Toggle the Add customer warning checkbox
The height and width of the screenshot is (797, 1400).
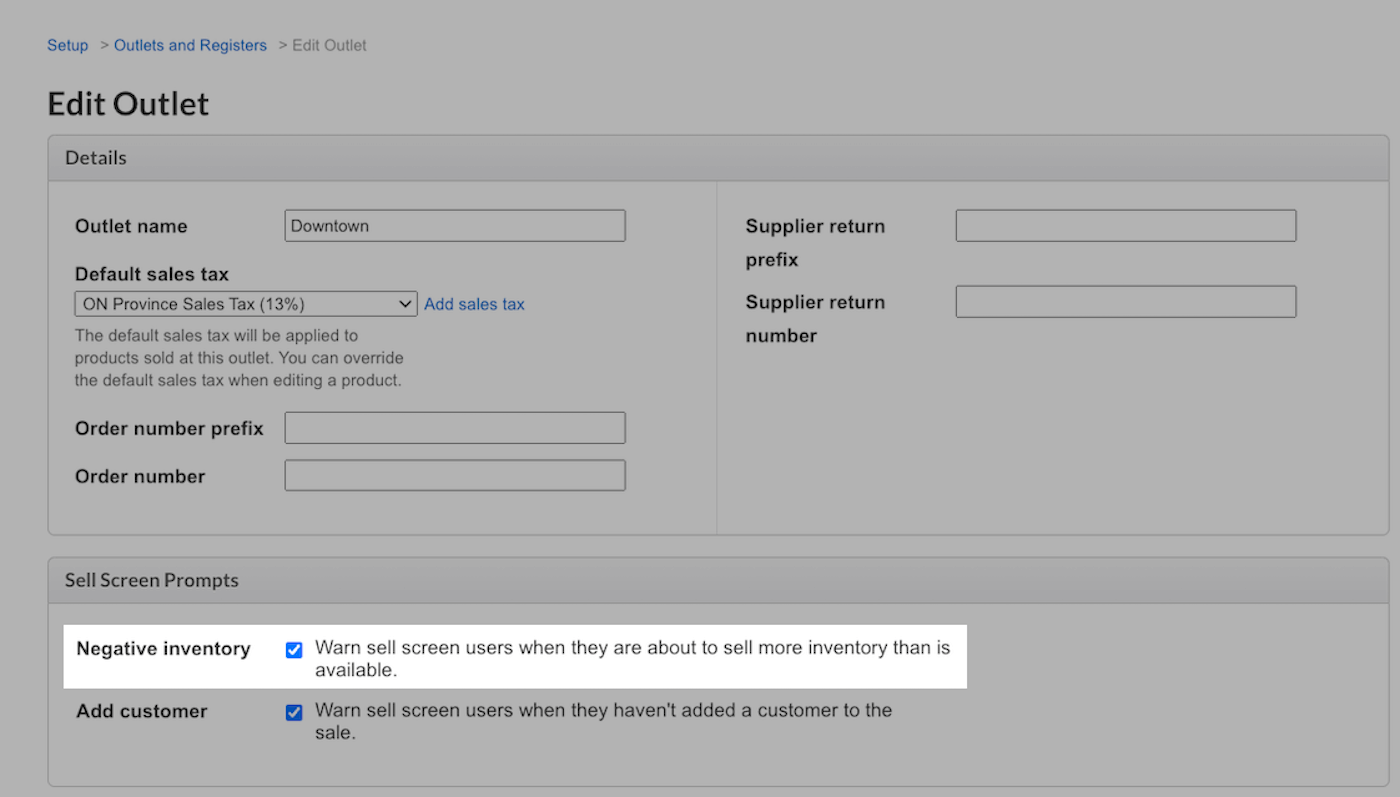pyautogui.click(x=294, y=712)
